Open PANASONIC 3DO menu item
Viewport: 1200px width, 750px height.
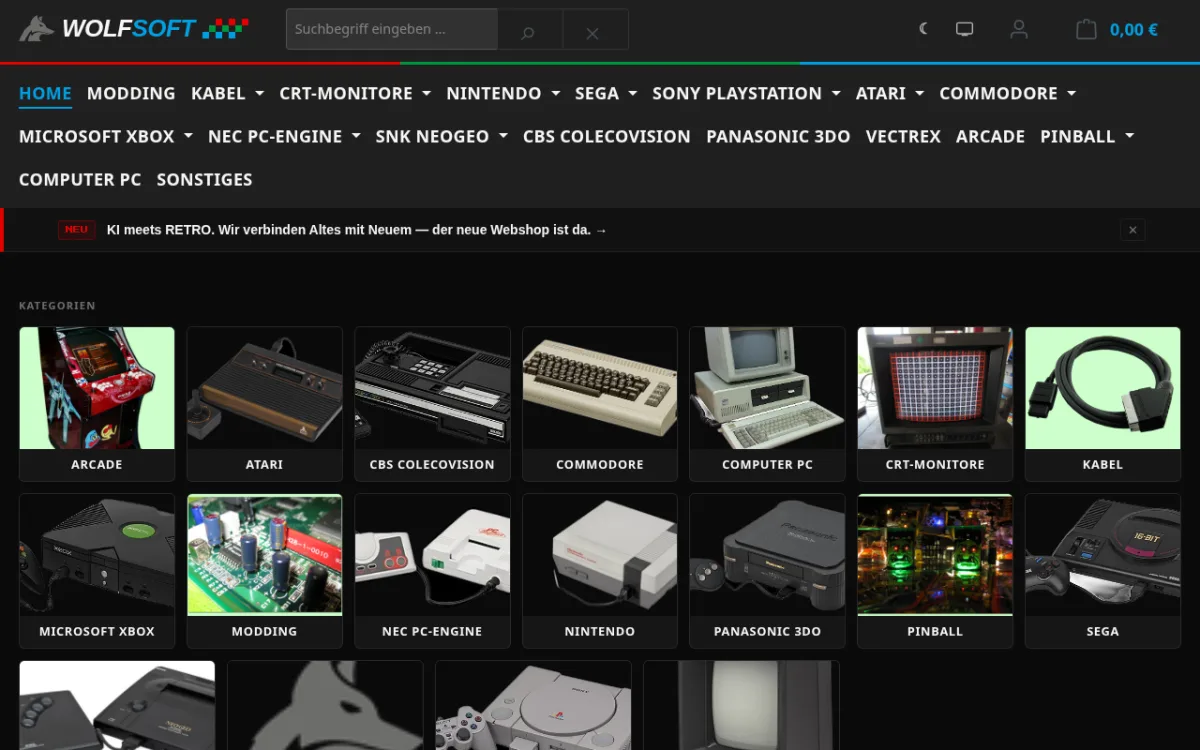click(x=778, y=136)
